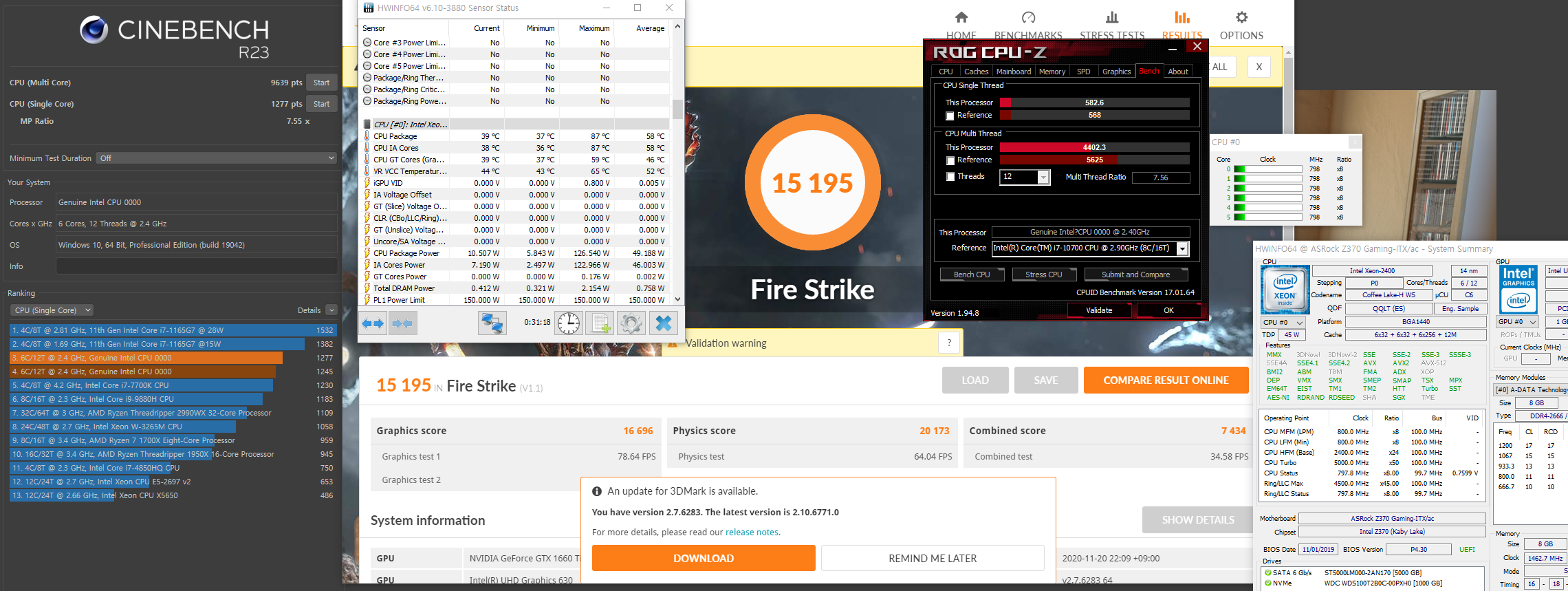Switch to the Graphics tab in CPU-Z
1568x591 pixels.
click(1116, 72)
